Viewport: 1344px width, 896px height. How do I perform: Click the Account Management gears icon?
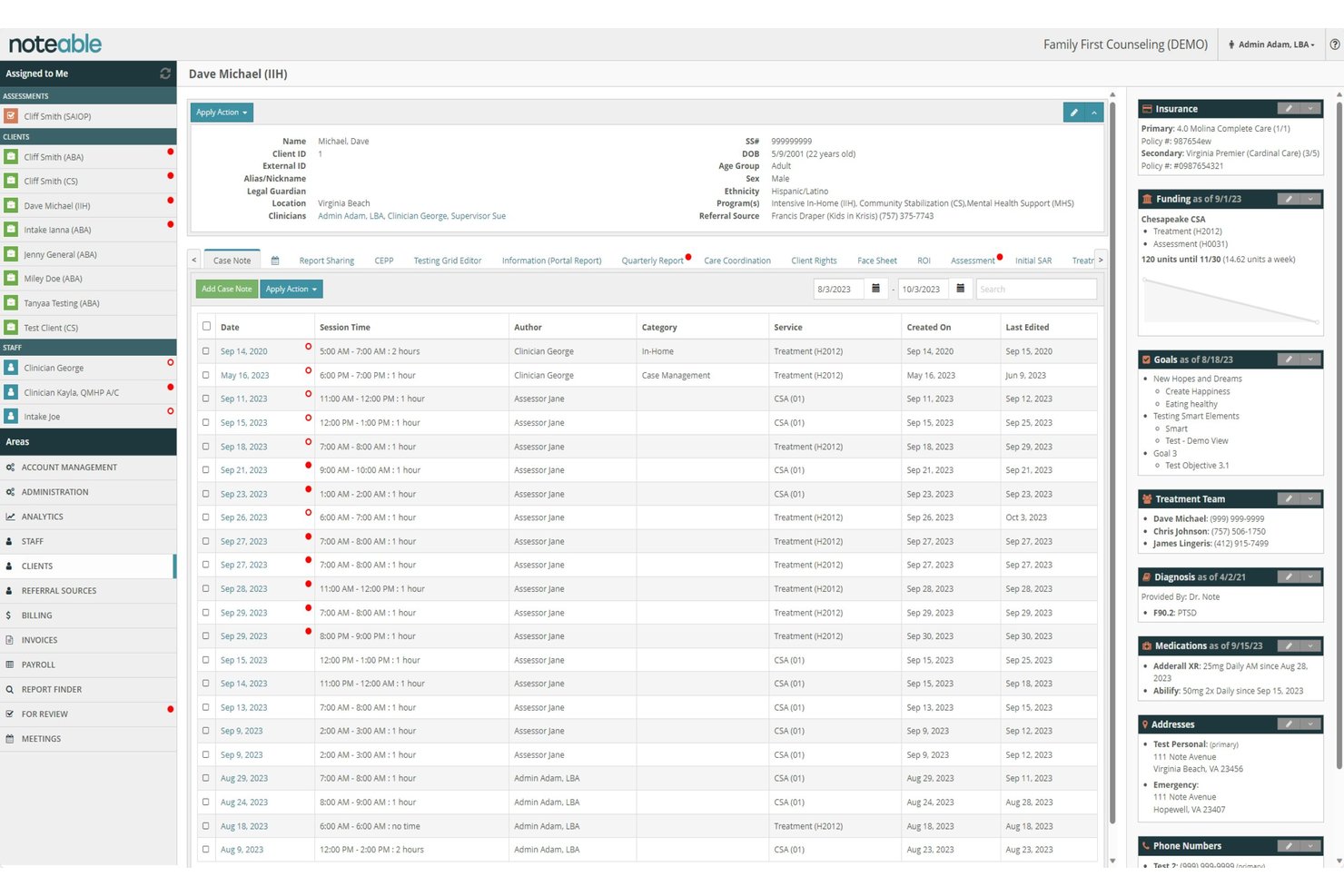coord(10,468)
